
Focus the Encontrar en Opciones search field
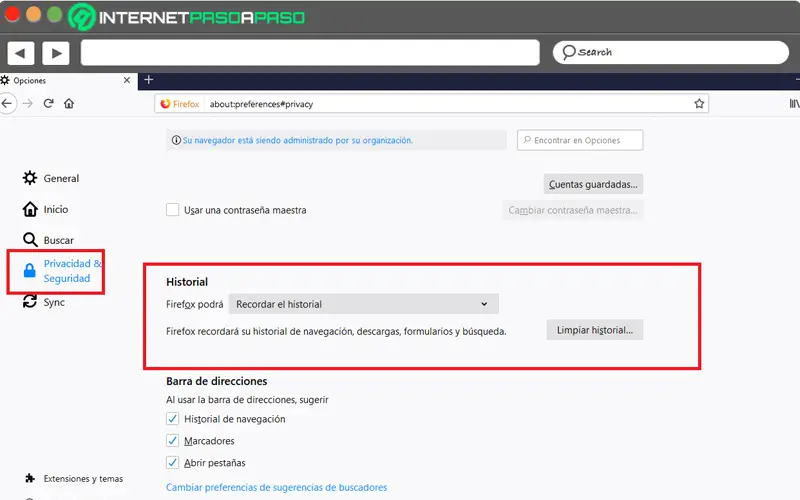click(580, 140)
